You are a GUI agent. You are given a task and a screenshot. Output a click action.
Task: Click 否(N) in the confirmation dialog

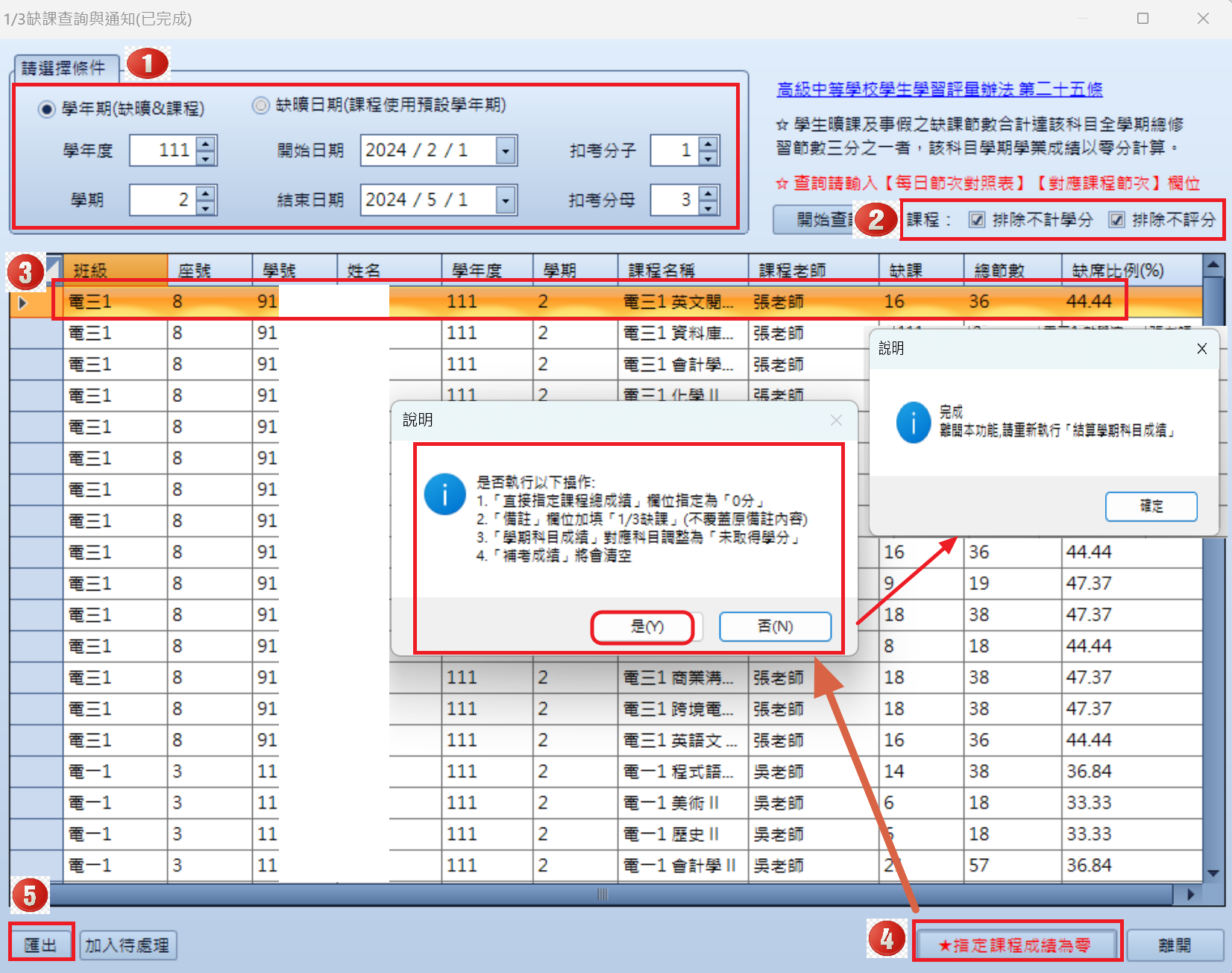pos(775,626)
